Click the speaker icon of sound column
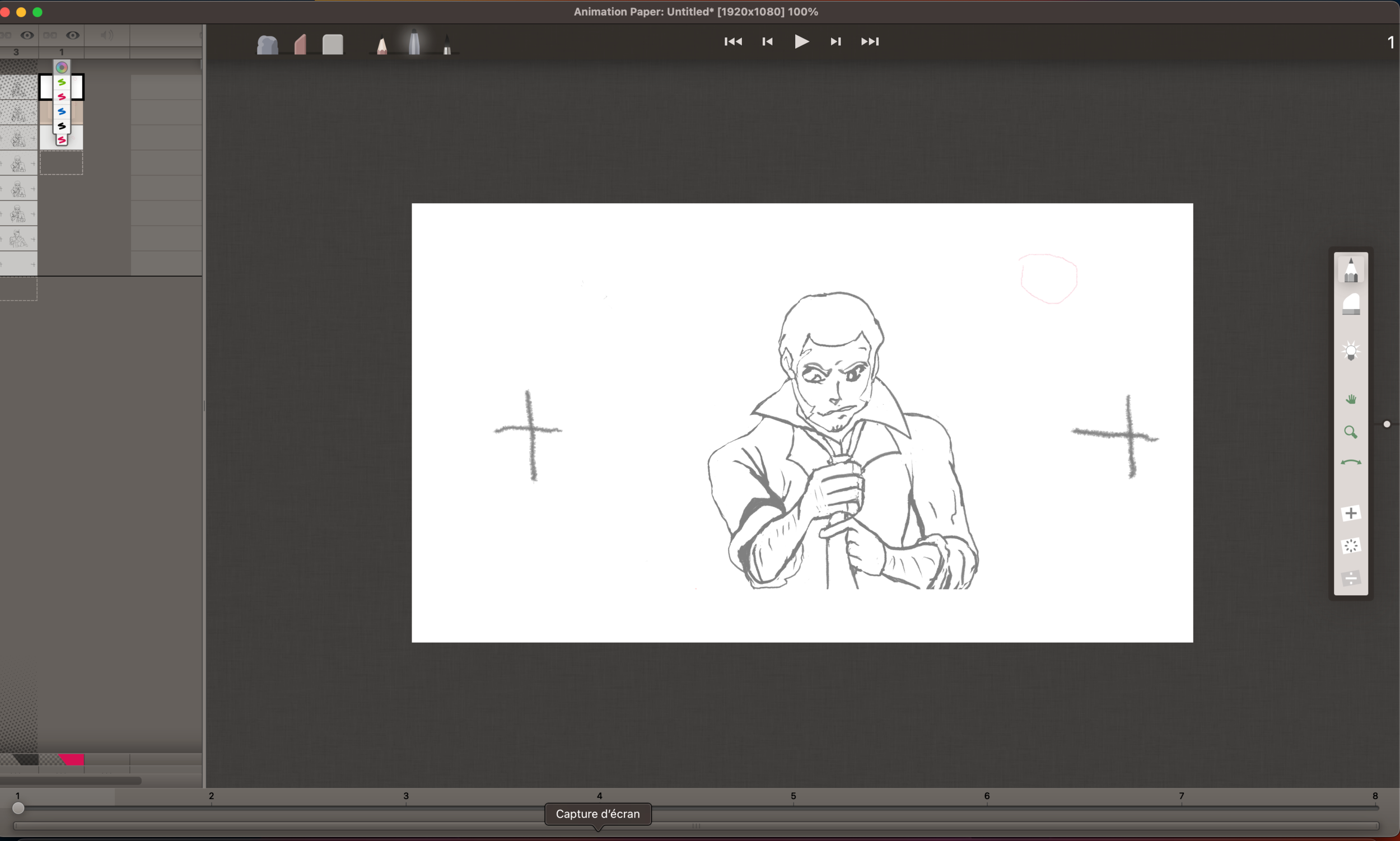The width and height of the screenshot is (1400, 841). tap(106, 36)
